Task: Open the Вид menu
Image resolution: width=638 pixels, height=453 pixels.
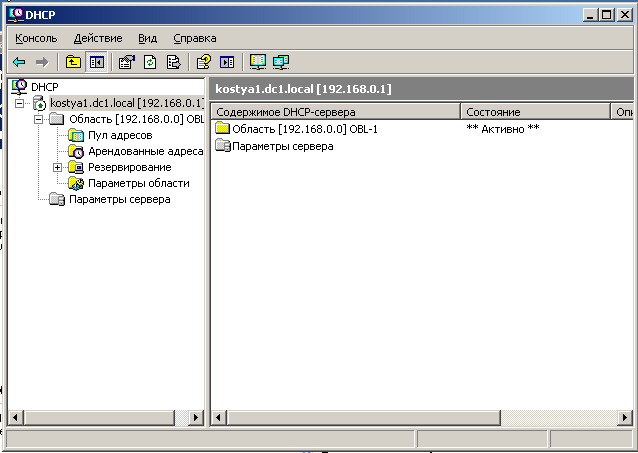Action: click(147, 38)
